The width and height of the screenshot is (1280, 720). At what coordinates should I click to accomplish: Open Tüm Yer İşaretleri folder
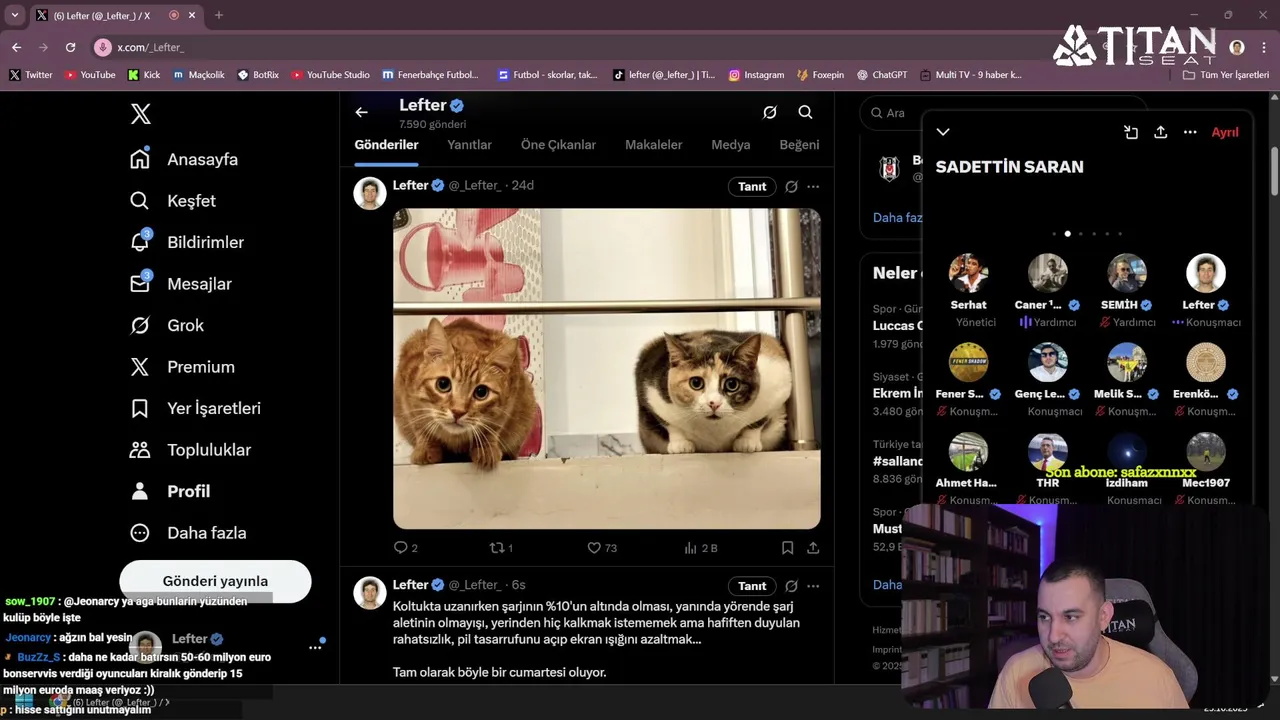pyautogui.click(x=1226, y=75)
